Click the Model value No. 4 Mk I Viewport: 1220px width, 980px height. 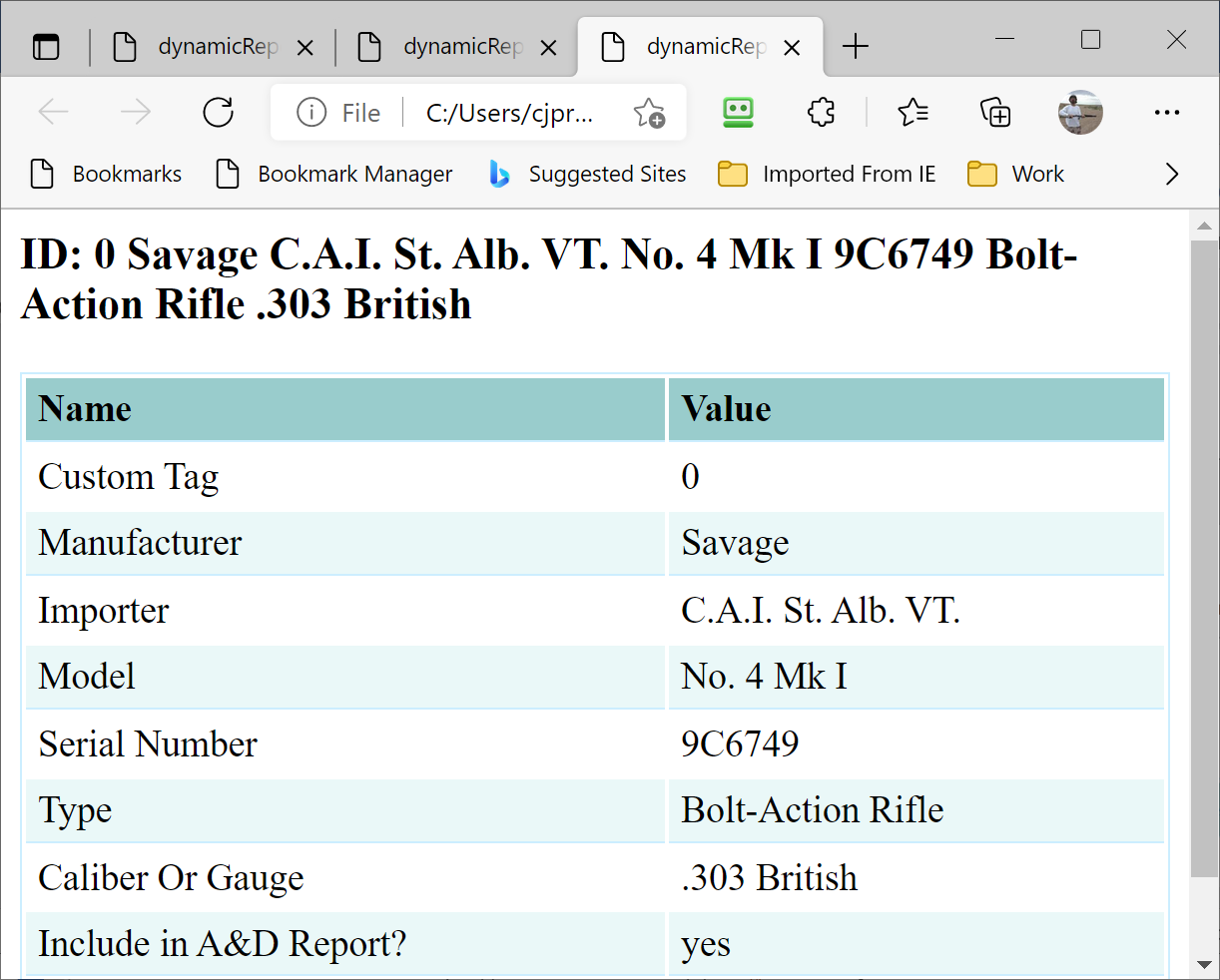coord(764,677)
